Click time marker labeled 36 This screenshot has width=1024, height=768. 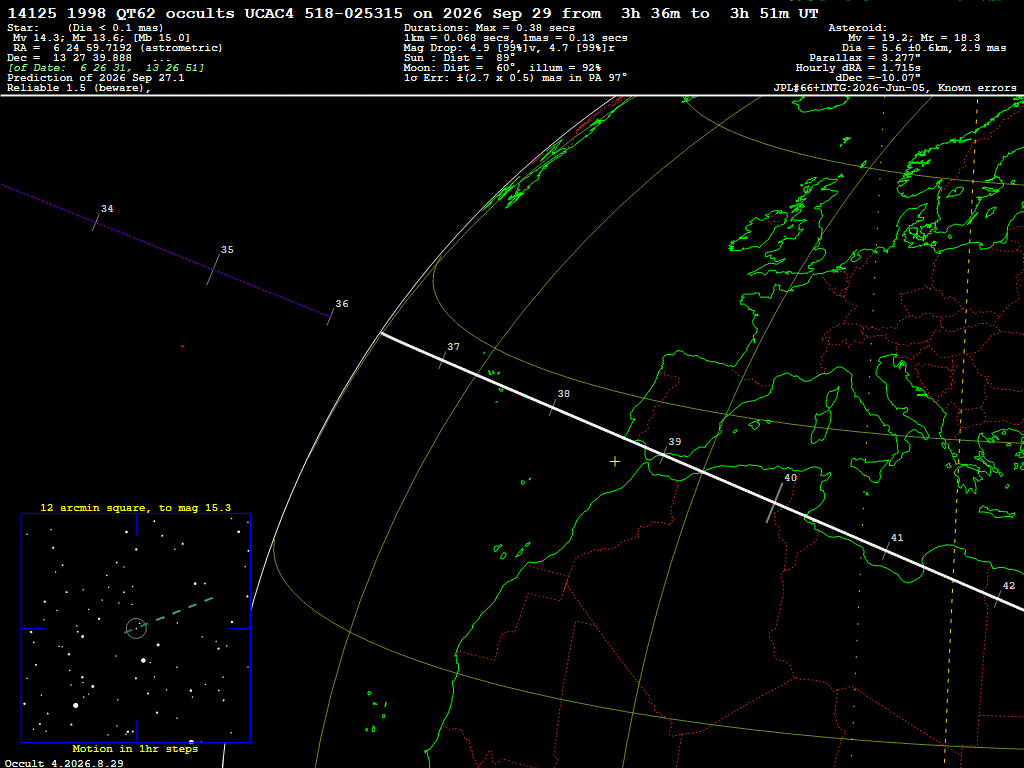pos(342,304)
